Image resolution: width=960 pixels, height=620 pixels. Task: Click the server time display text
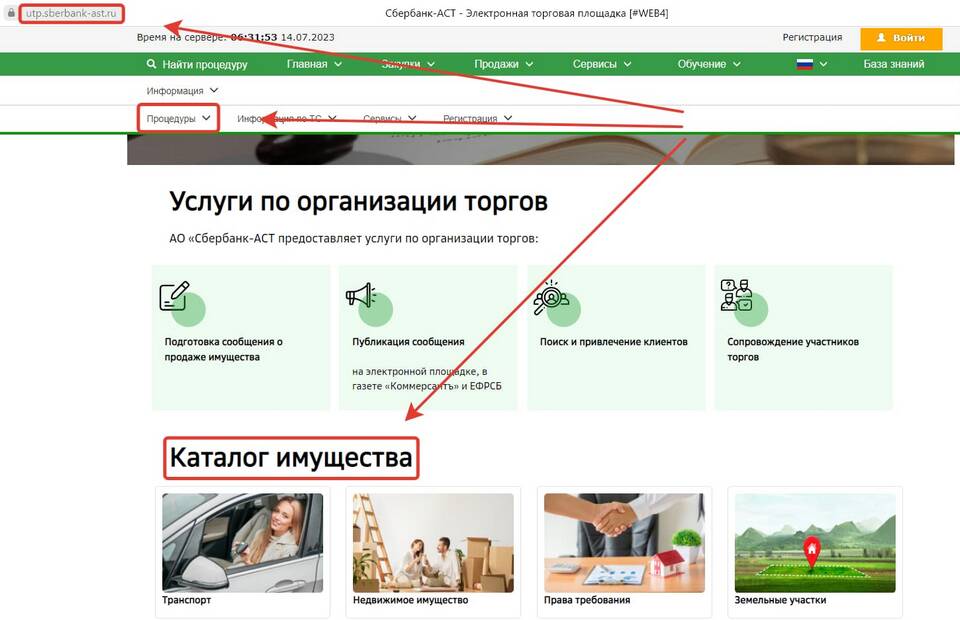[236, 37]
